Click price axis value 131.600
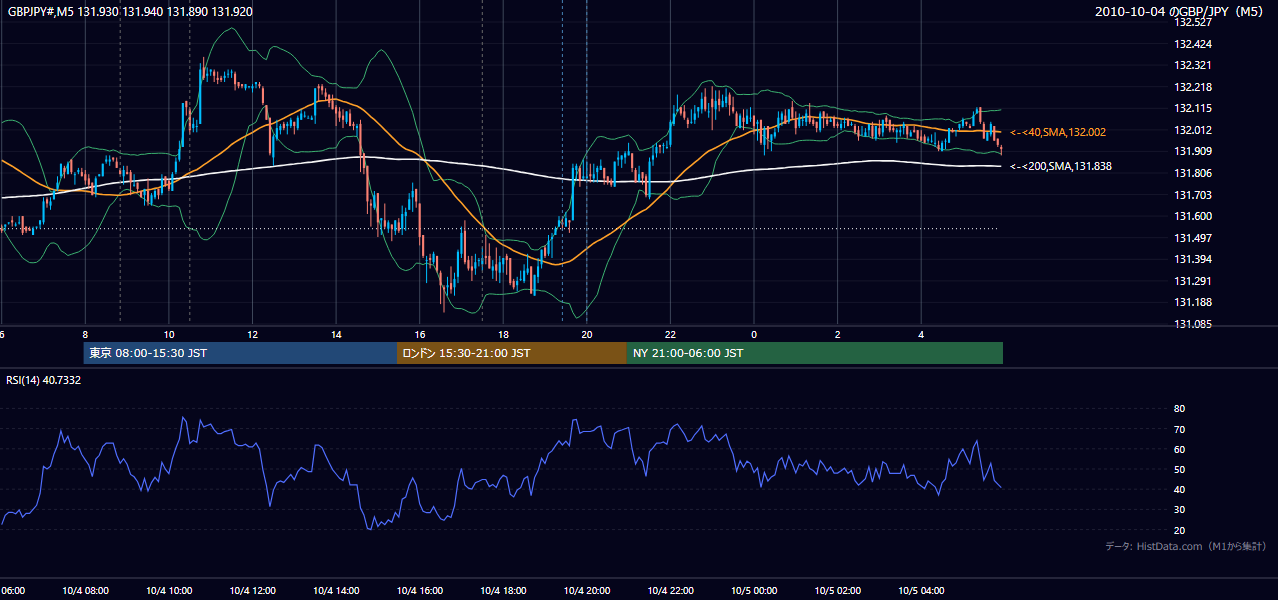The image size is (1278, 600). pos(1192,216)
